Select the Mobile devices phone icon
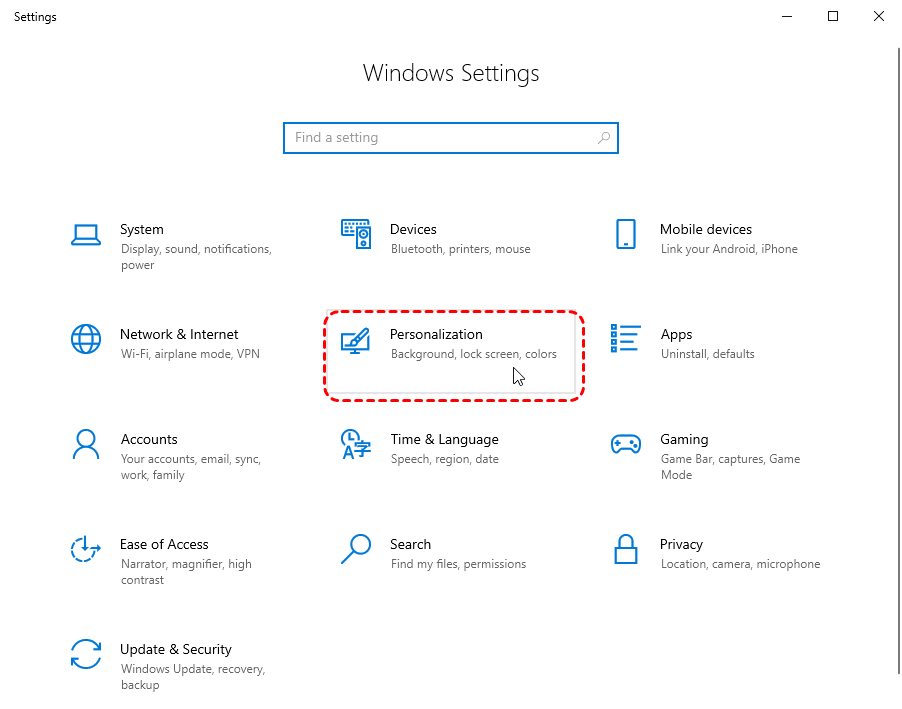The width and height of the screenshot is (902, 709). pyautogui.click(x=626, y=235)
